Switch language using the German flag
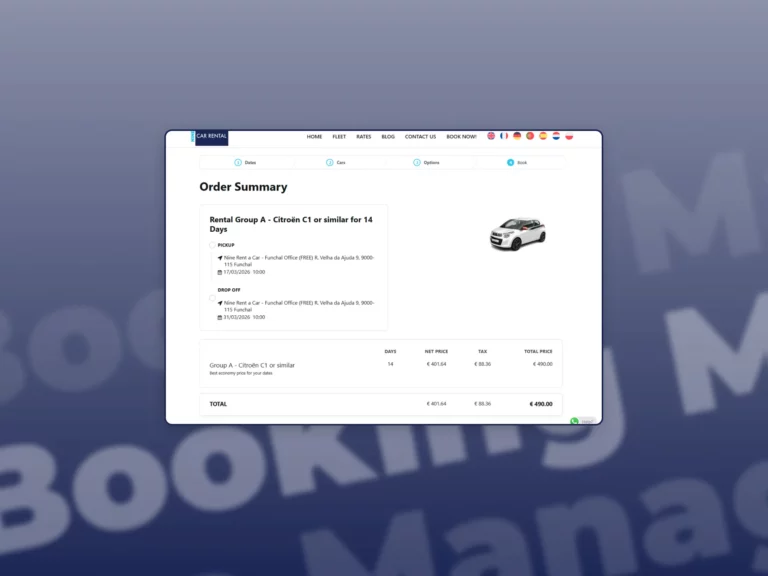Screen dimensions: 768x576 coord(517,136)
